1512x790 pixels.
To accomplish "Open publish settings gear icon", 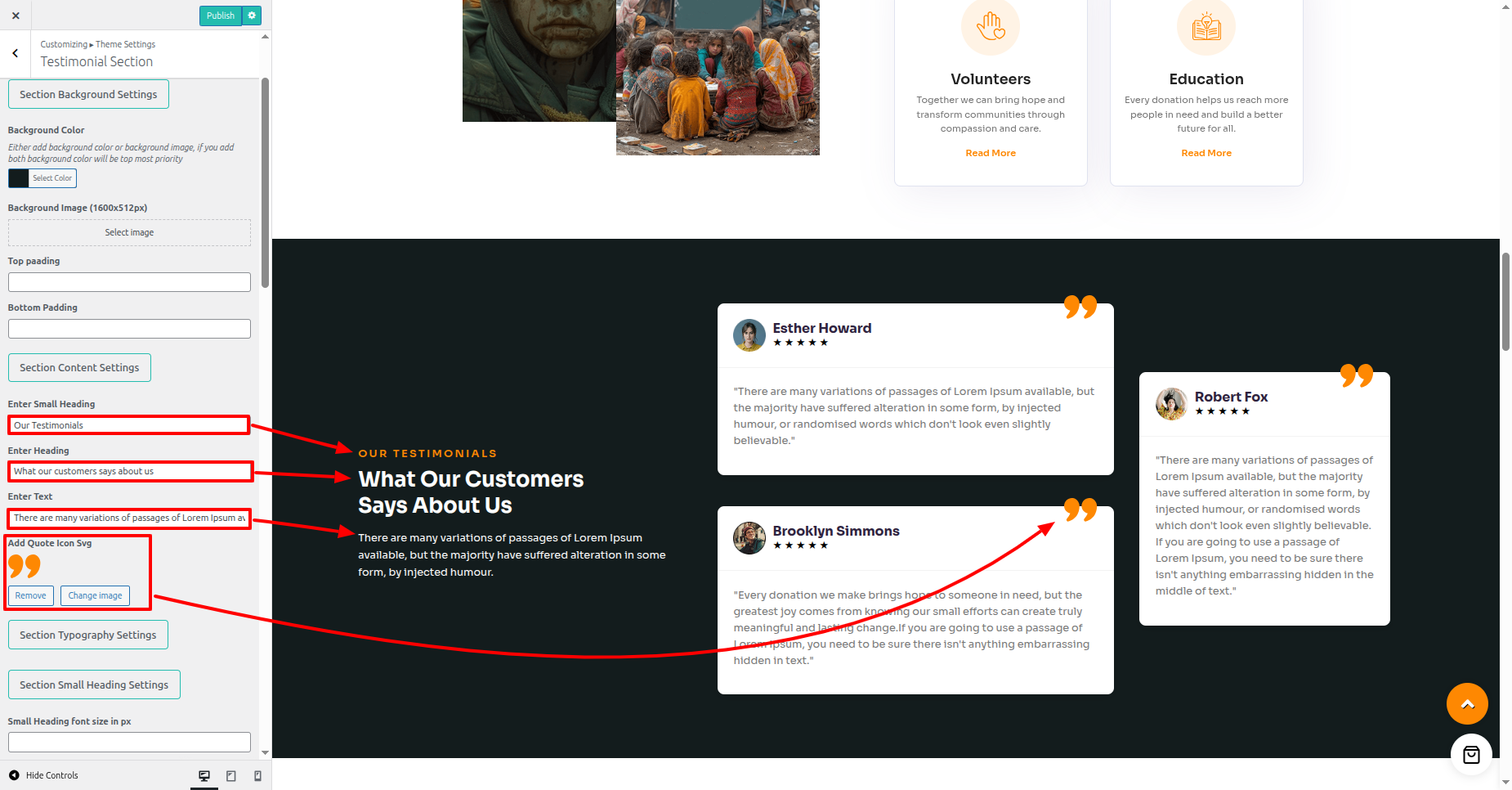I will (x=252, y=16).
